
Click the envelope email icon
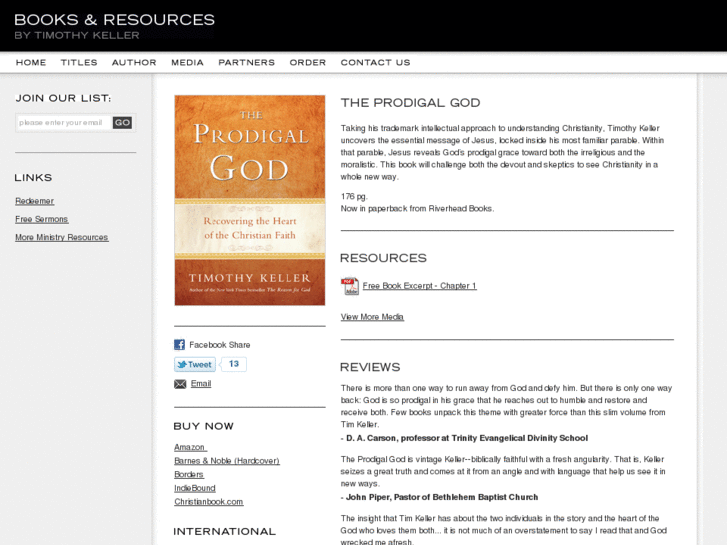(180, 384)
